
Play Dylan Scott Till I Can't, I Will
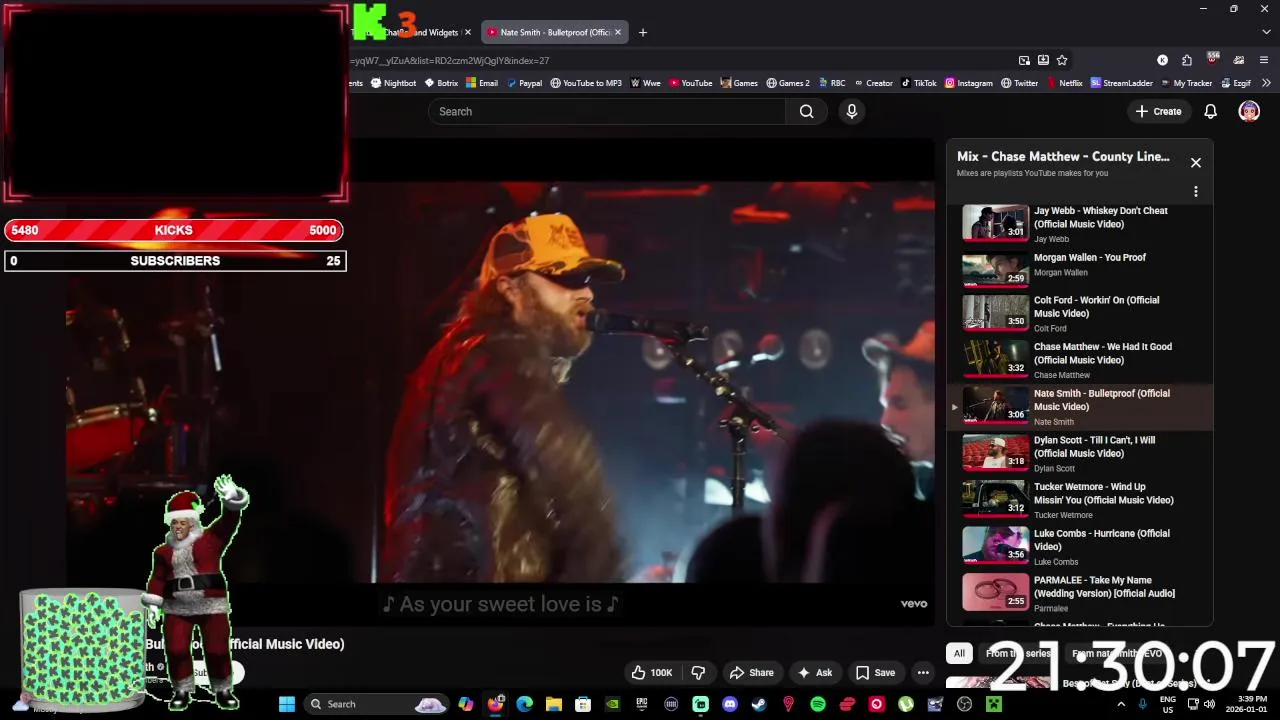coord(1080,453)
